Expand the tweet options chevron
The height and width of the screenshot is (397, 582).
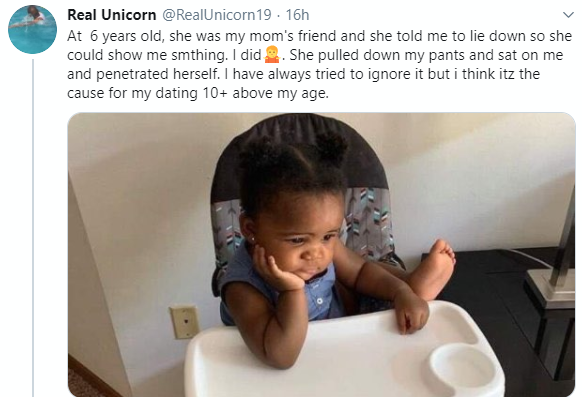point(568,15)
